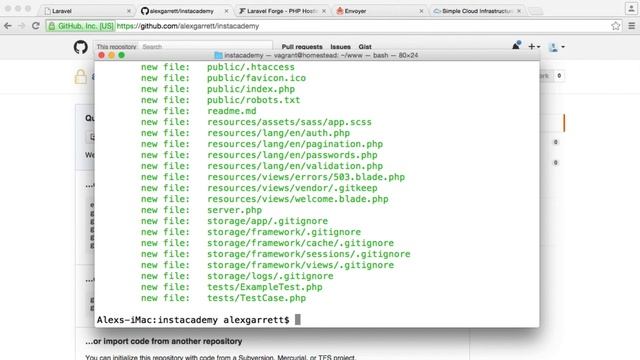Image resolution: width=640 pixels, height=360 pixels.
Task: Click the fork count badge
Action: pos(559,76)
